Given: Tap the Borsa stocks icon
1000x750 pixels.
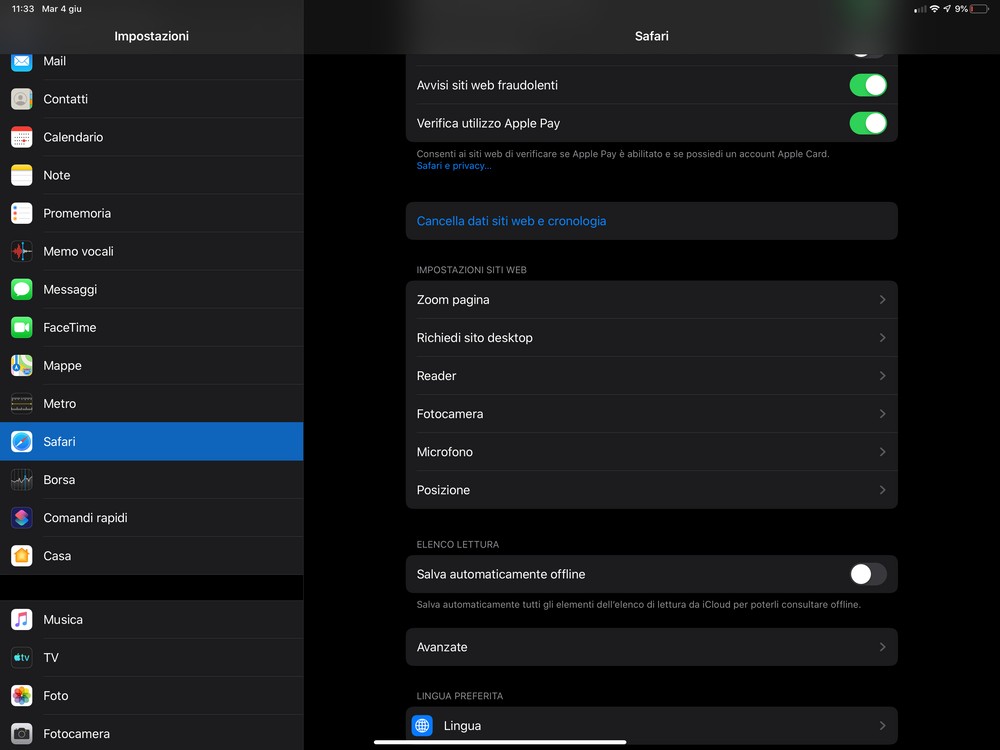Looking at the screenshot, I should (x=22, y=480).
